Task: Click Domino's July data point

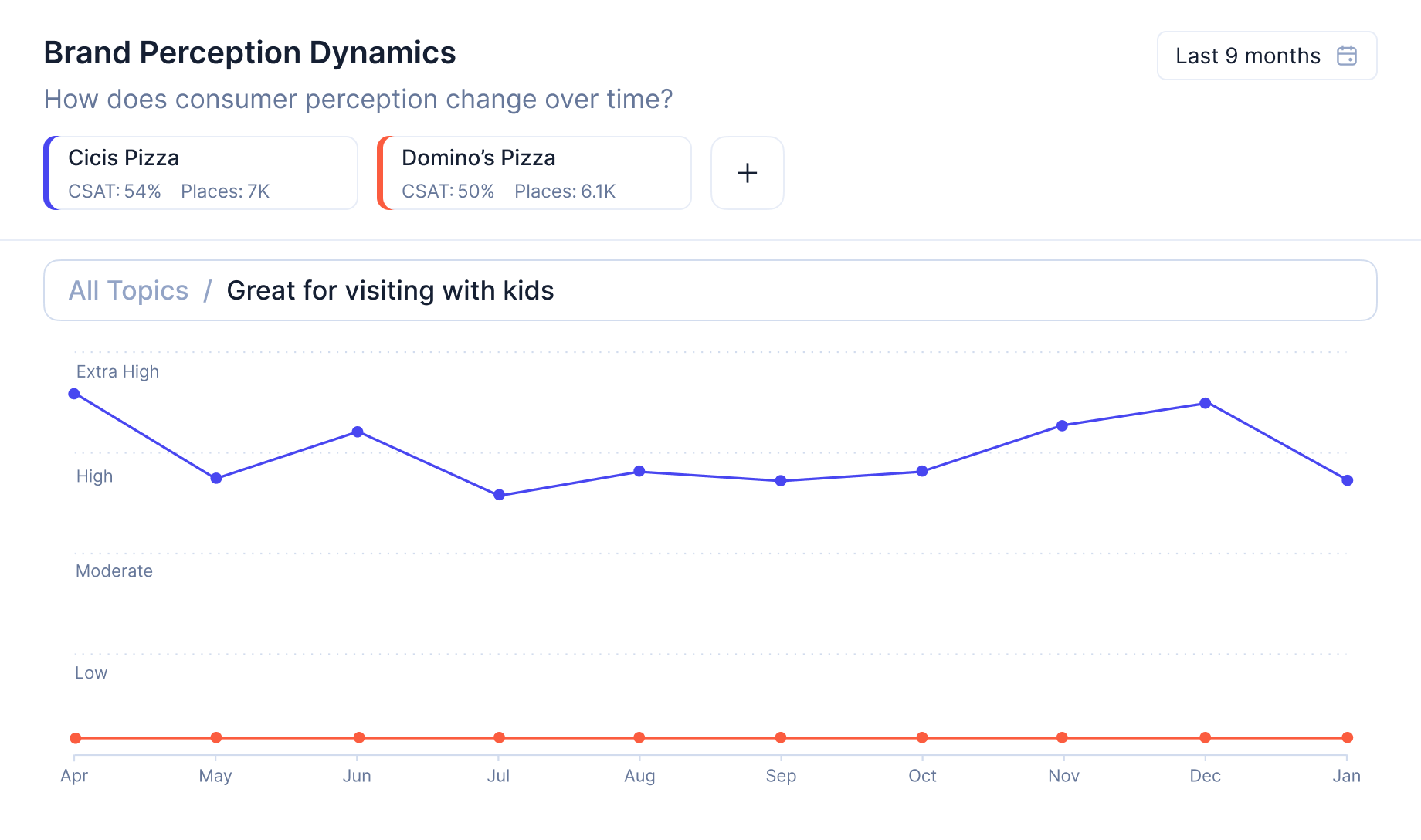Action: pyautogui.click(x=500, y=737)
